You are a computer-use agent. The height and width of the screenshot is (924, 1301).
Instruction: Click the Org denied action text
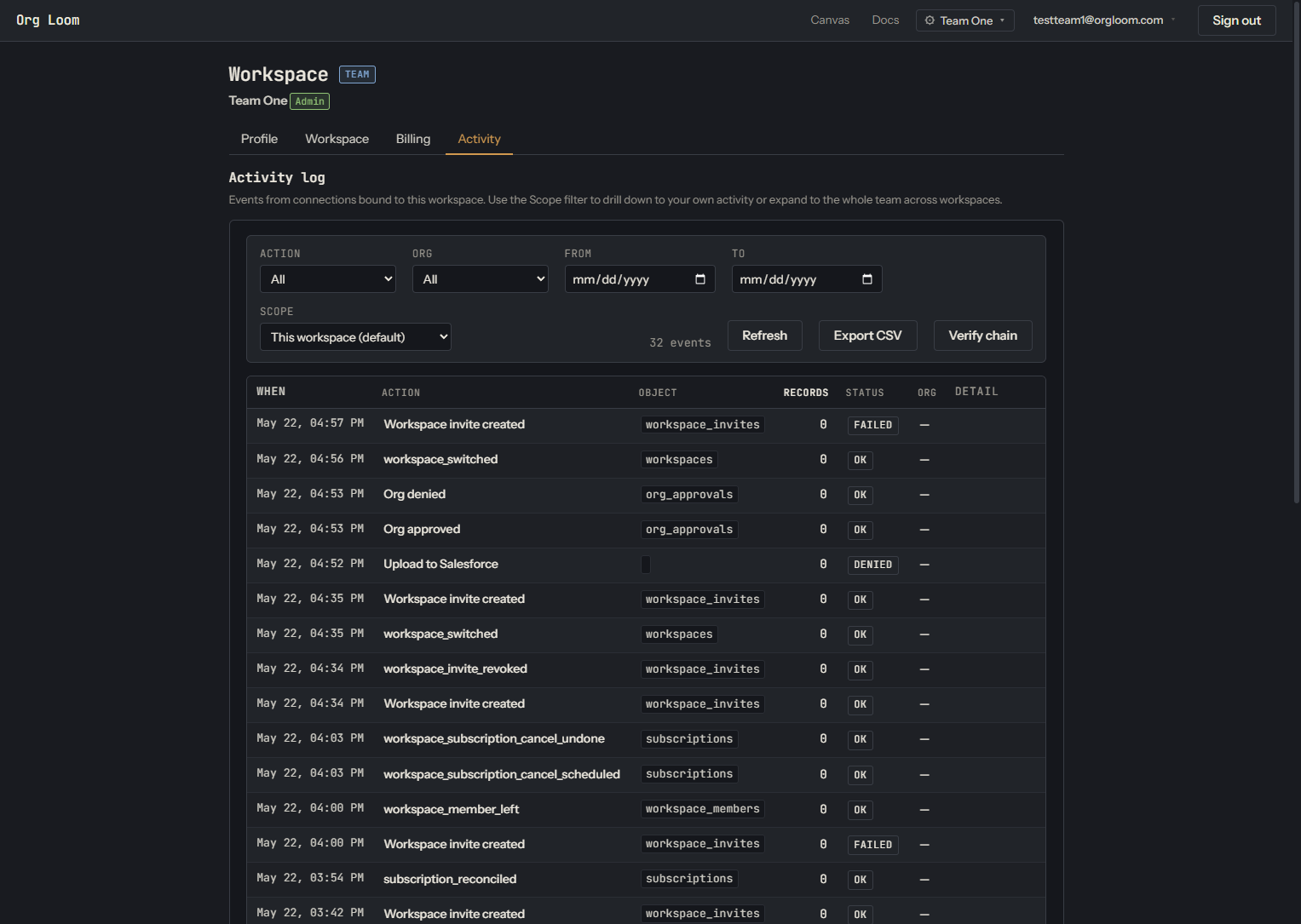[x=414, y=494]
